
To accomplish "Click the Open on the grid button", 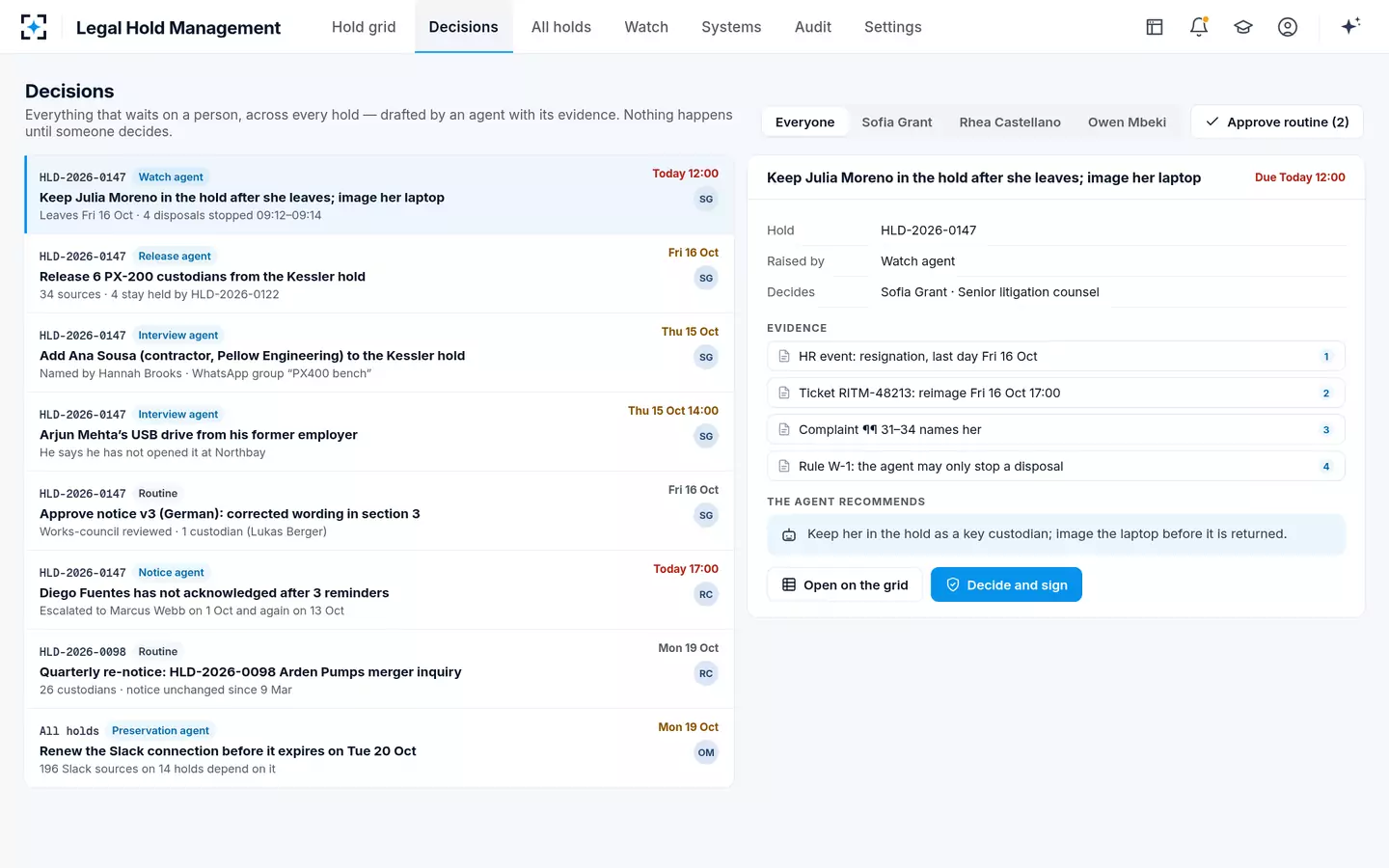I will pyautogui.click(x=845, y=585).
